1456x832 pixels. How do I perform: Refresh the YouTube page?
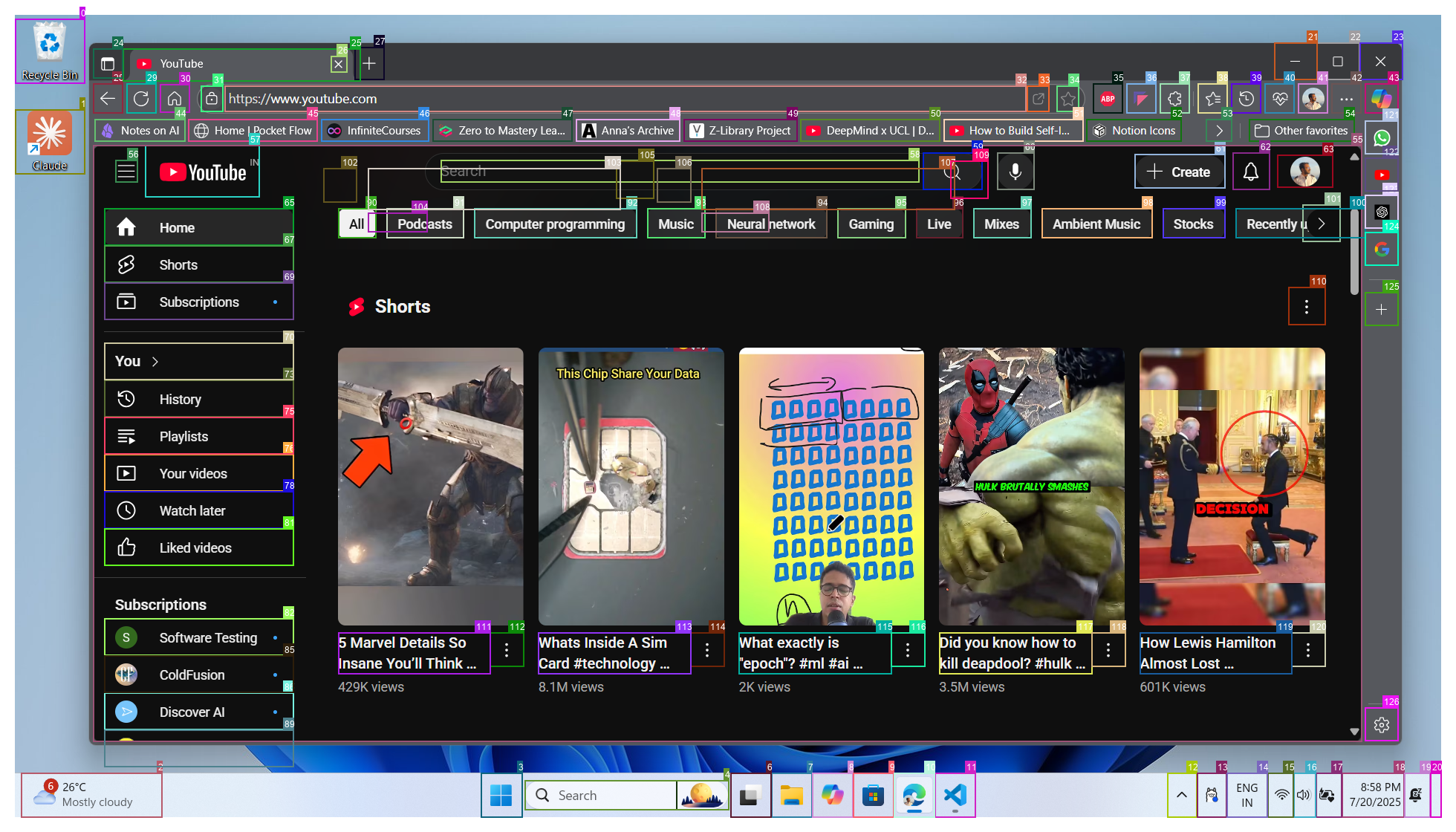click(x=141, y=98)
